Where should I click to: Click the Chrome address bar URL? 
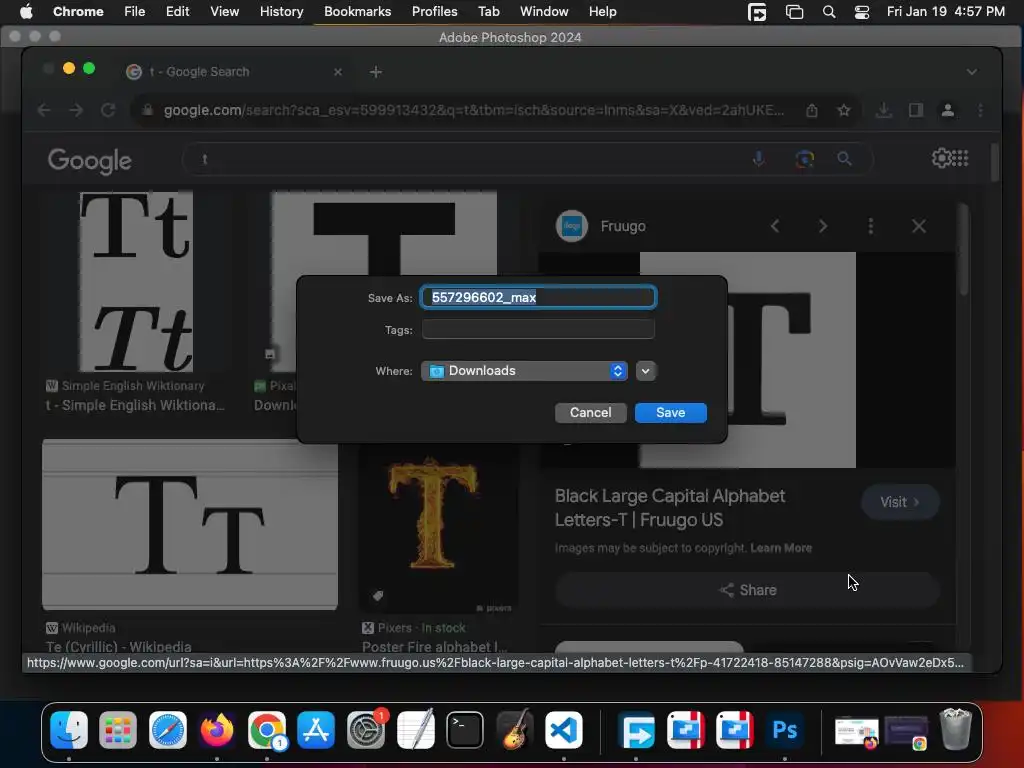point(473,110)
